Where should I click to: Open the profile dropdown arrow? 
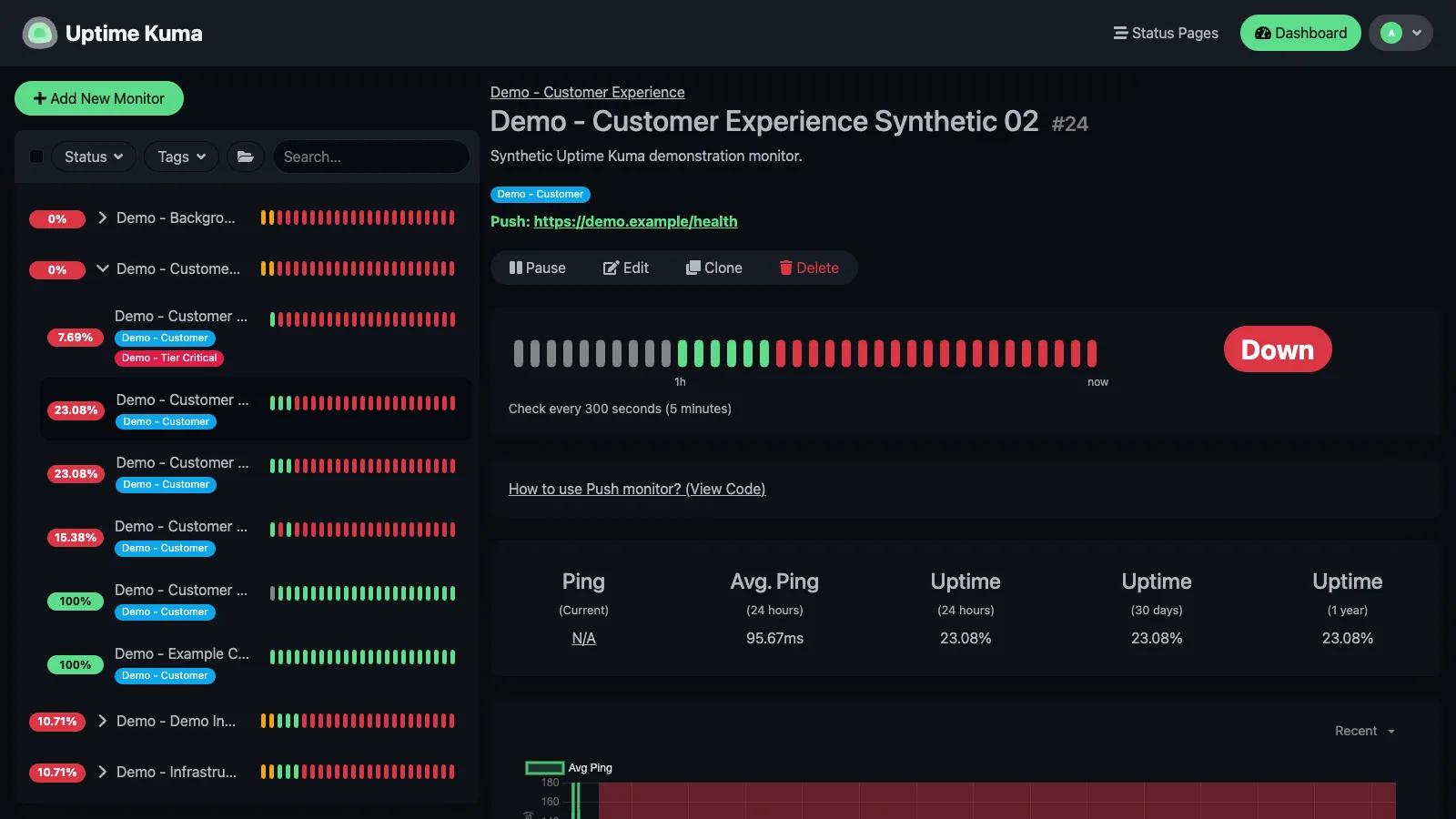(1417, 33)
